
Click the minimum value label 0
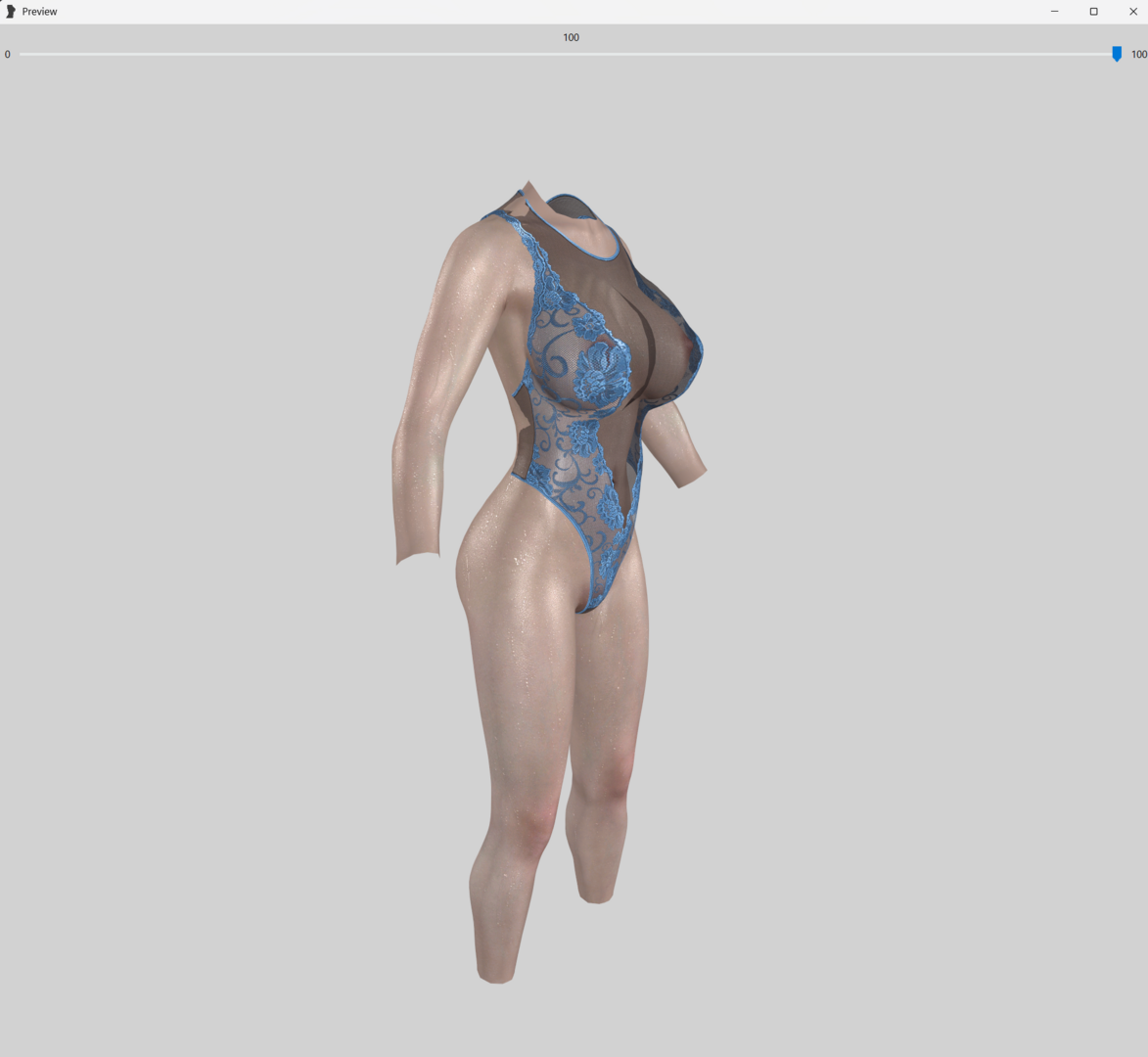7,54
